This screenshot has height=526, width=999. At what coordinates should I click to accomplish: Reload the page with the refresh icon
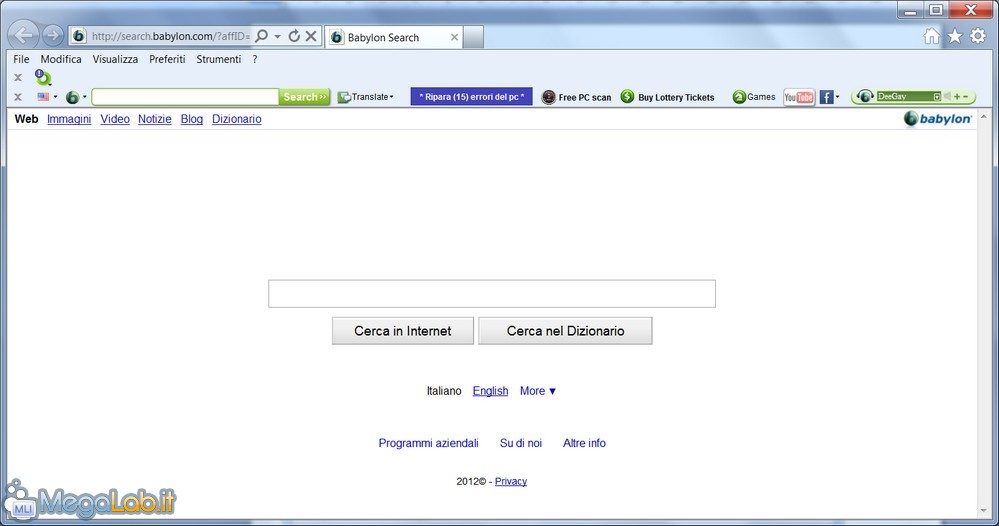(x=294, y=36)
